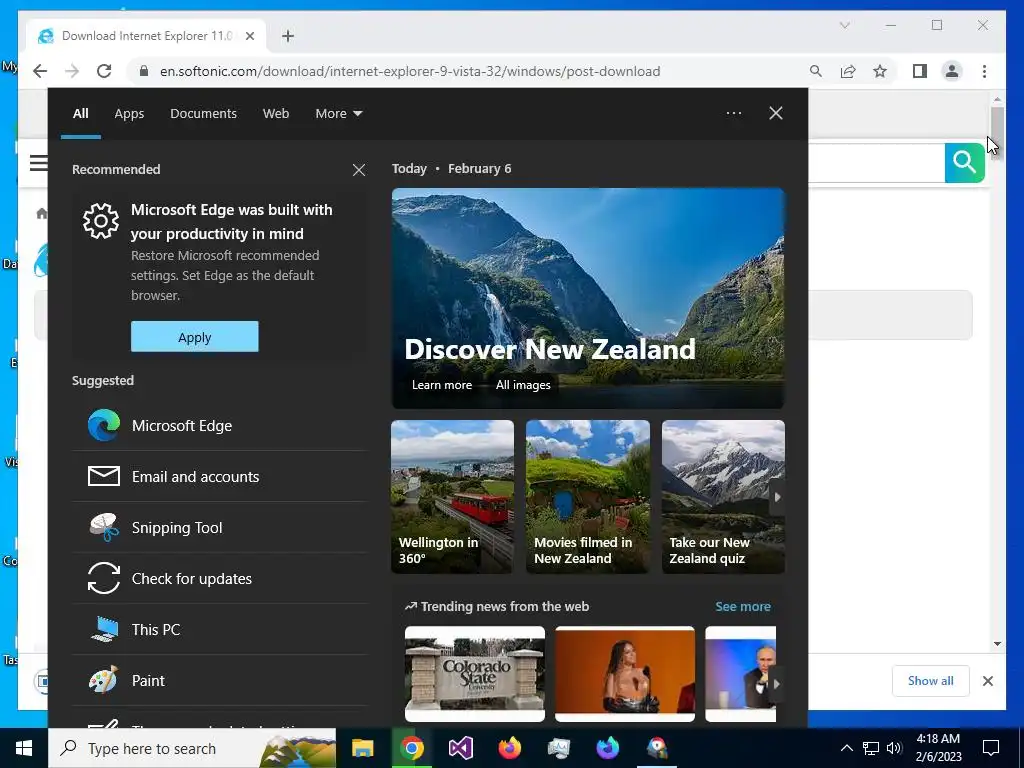1024x768 pixels.
Task: Open the notification center icon
Action: [991, 748]
